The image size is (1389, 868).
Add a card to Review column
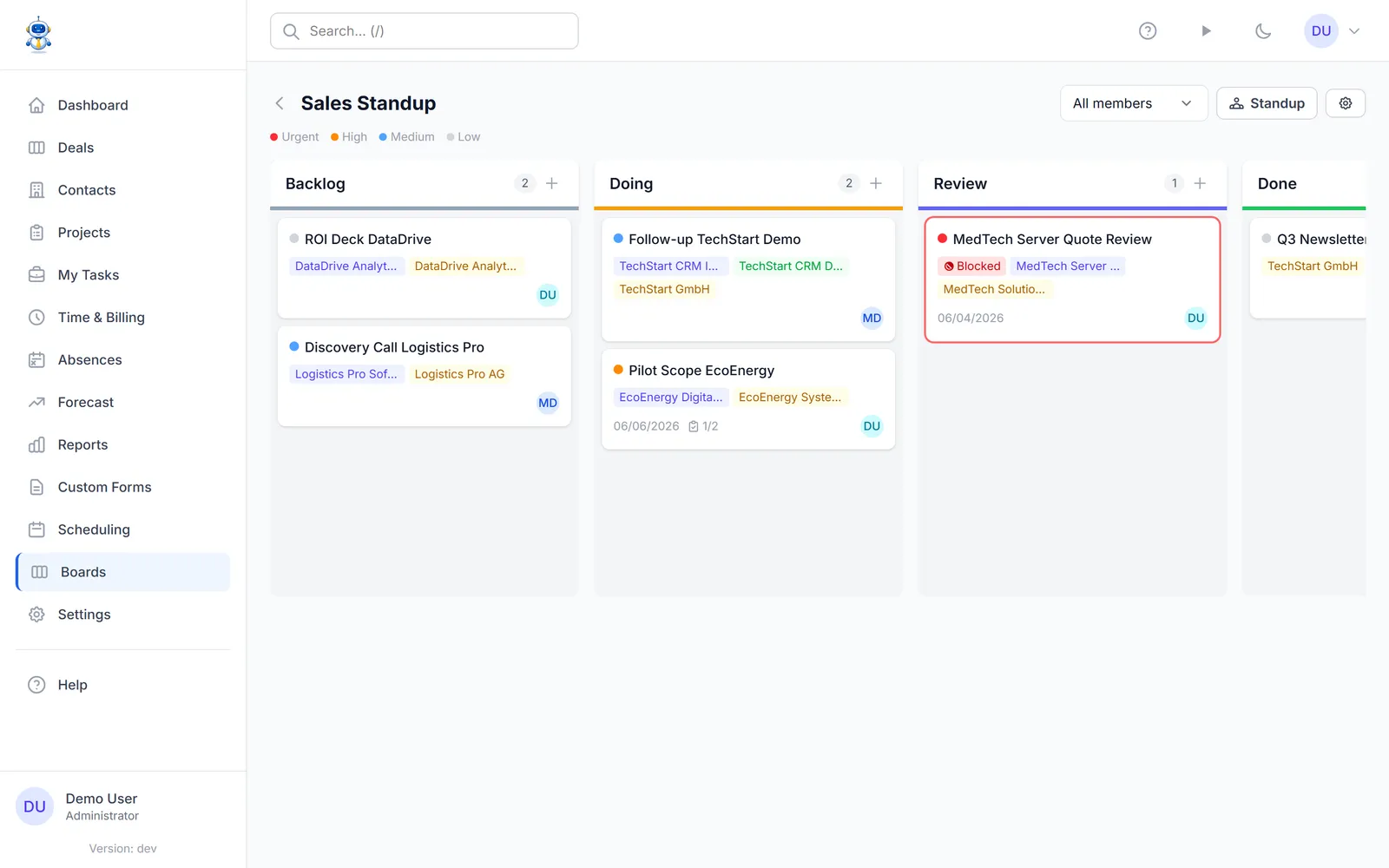(x=1200, y=183)
